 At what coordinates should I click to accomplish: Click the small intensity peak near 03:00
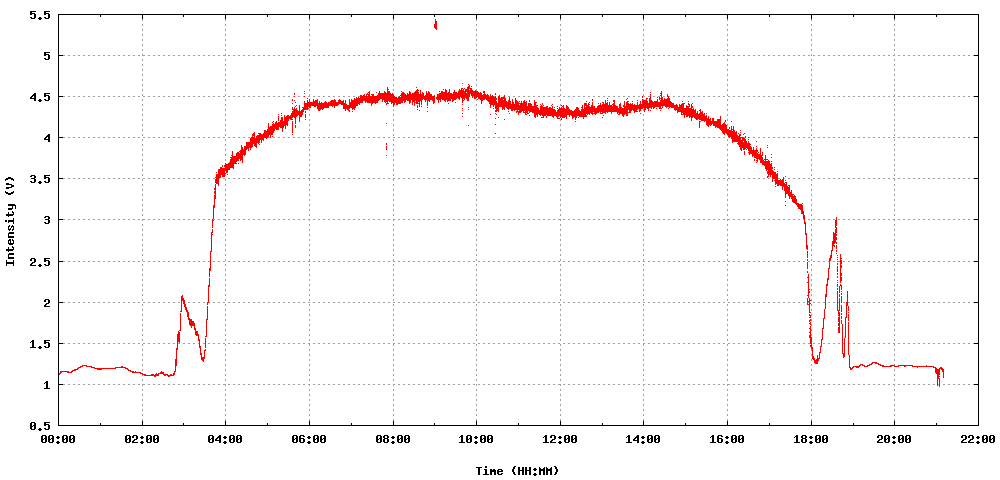(x=182, y=296)
